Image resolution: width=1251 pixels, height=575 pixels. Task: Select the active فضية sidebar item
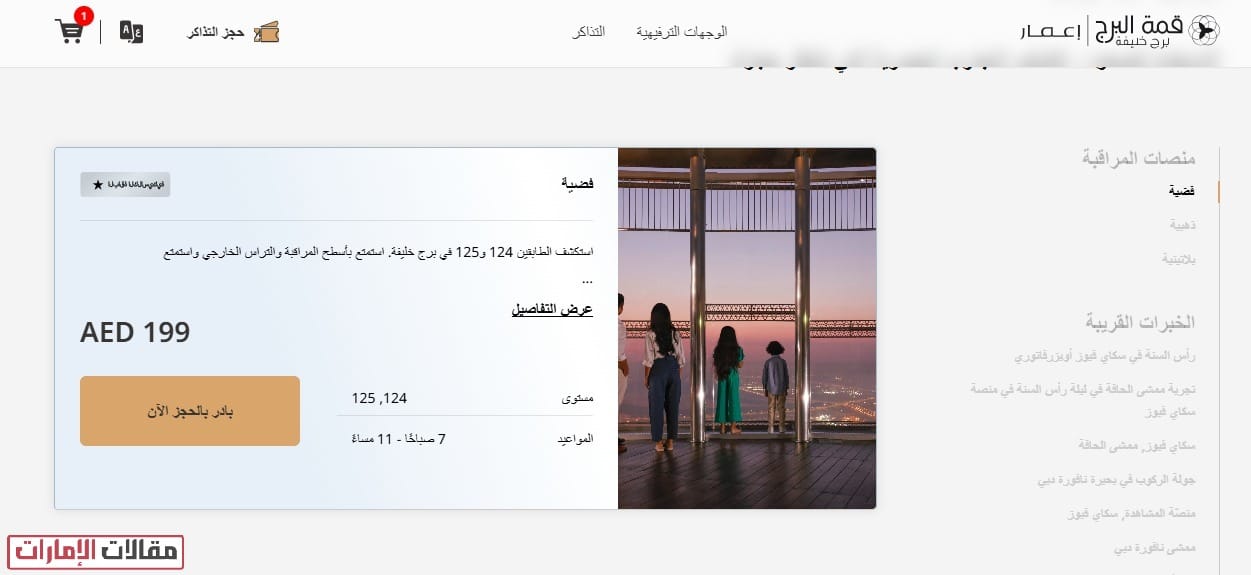click(x=1182, y=190)
